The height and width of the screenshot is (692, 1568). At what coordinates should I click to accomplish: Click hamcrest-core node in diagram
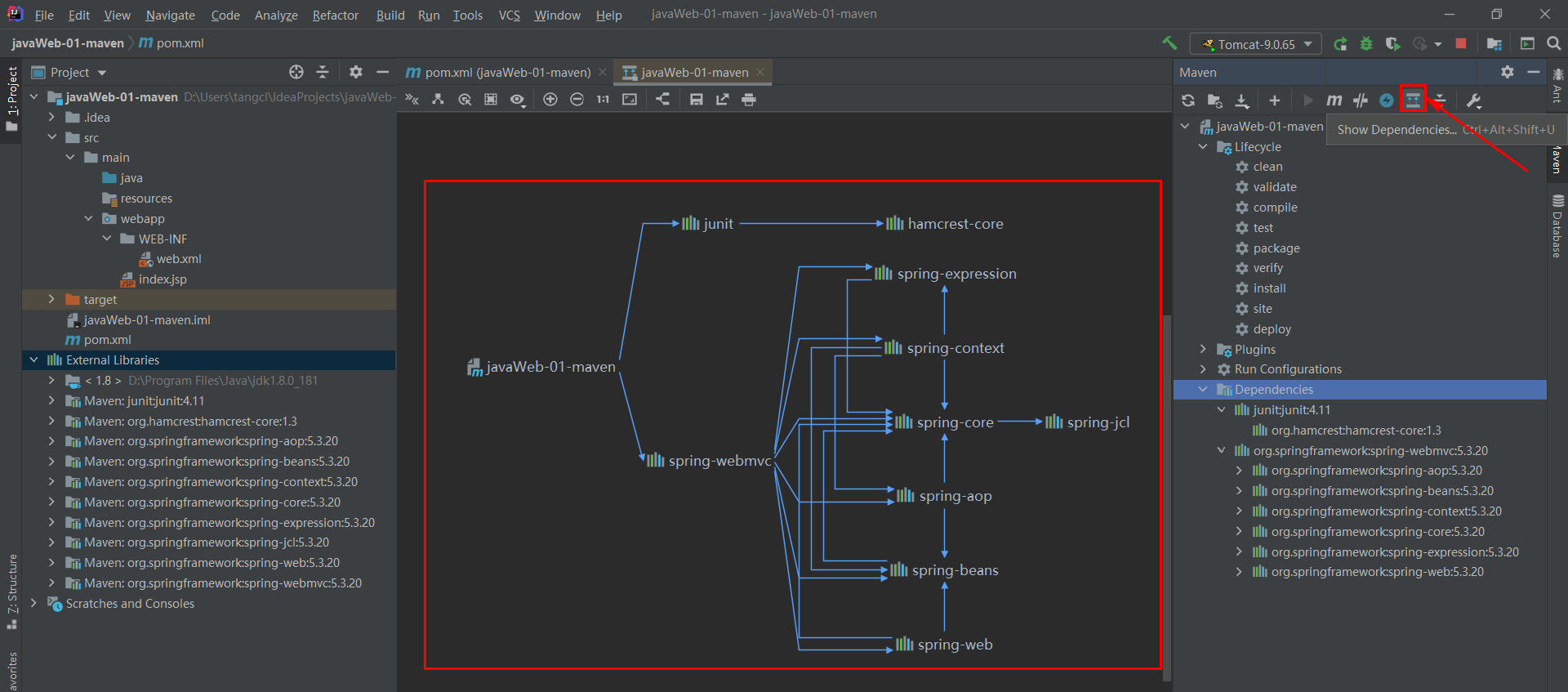pyautogui.click(x=945, y=223)
